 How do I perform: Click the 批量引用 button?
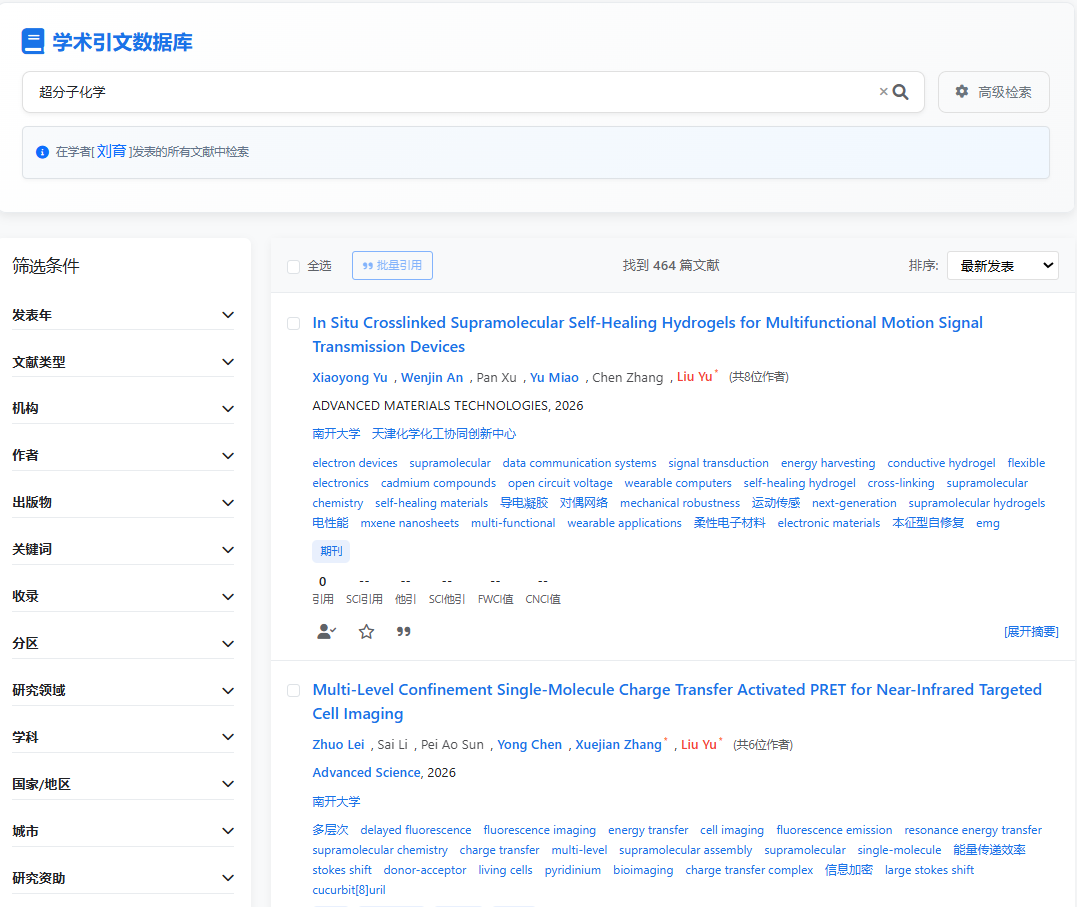(x=392, y=266)
